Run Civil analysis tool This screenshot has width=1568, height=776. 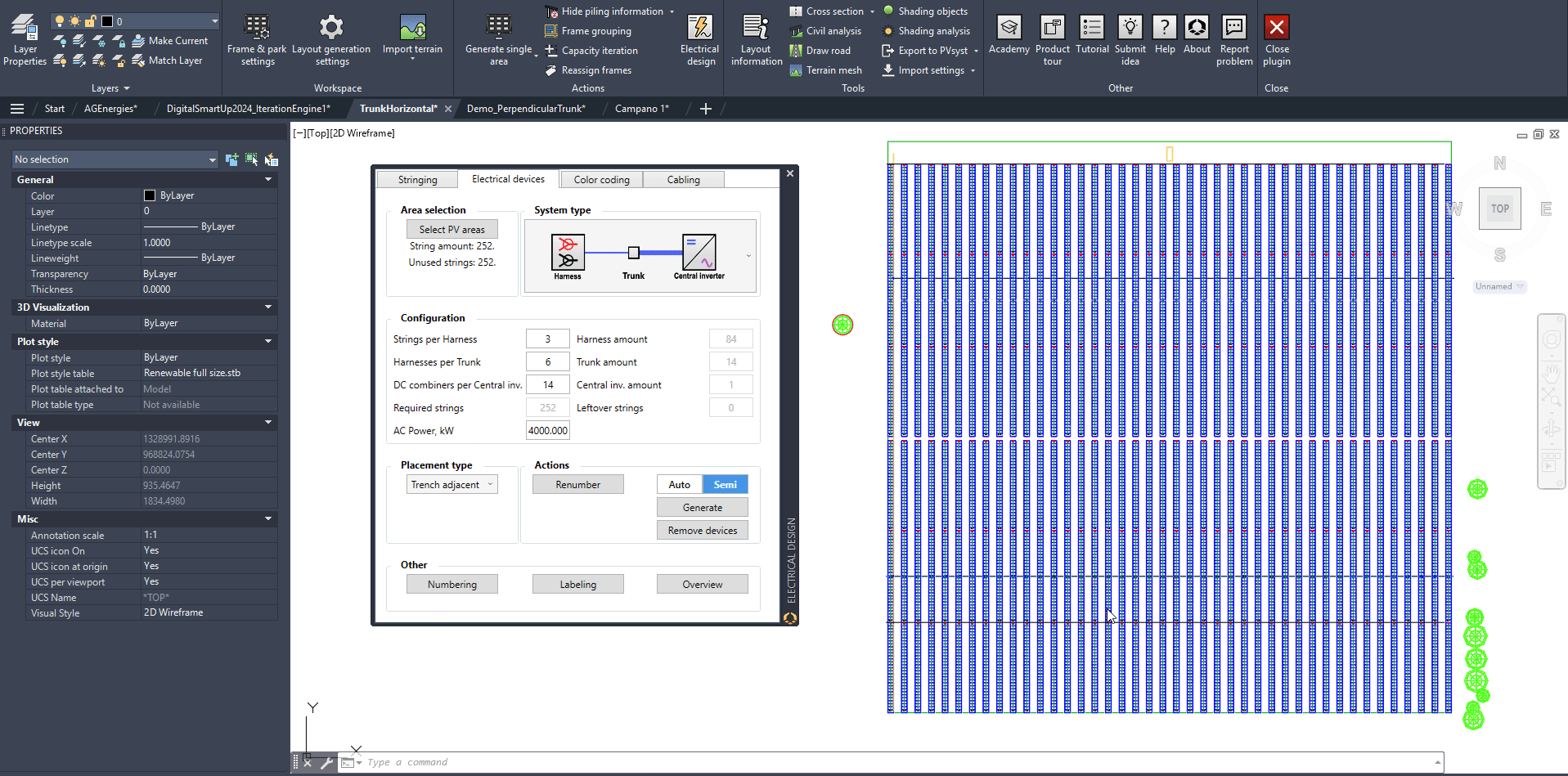(825, 31)
